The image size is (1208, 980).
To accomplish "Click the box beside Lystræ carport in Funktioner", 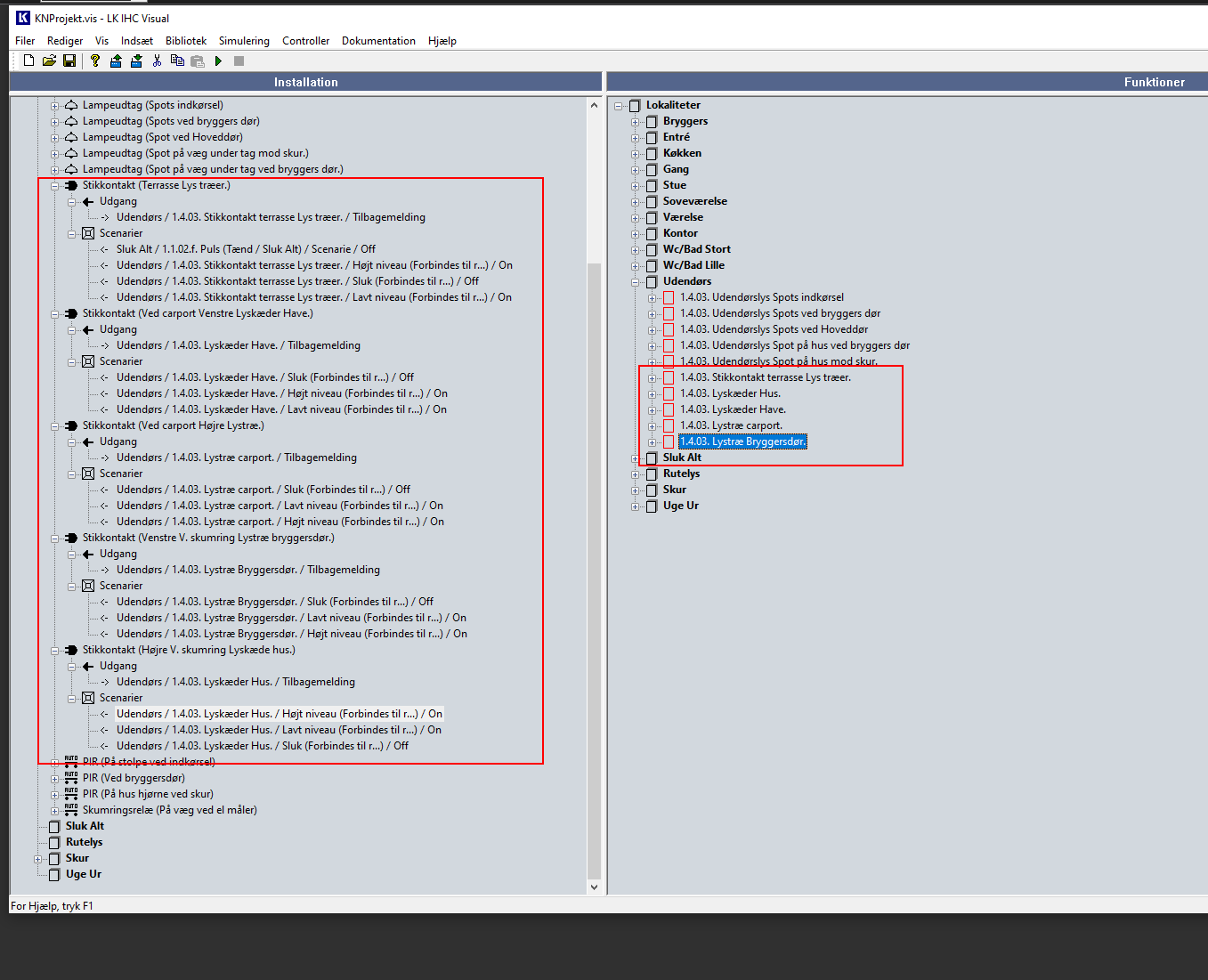I will pyautogui.click(x=669, y=425).
